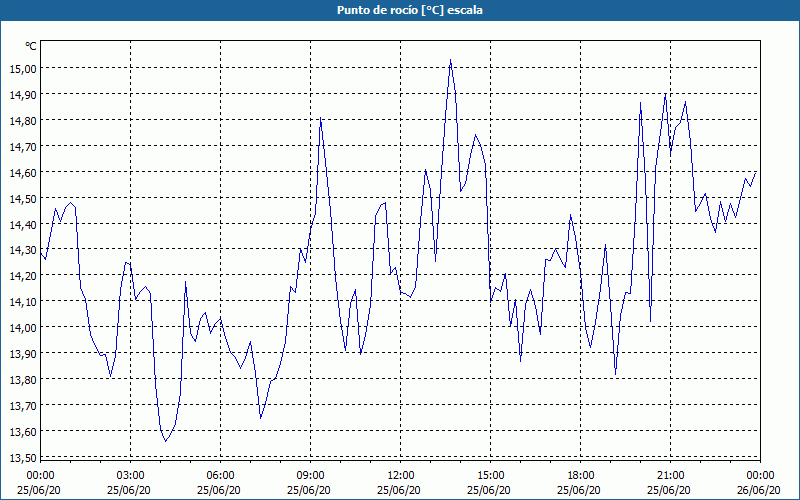The height and width of the screenshot is (500, 800).
Task: Click the 14,20 y-axis label
Action: click(x=23, y=276)
